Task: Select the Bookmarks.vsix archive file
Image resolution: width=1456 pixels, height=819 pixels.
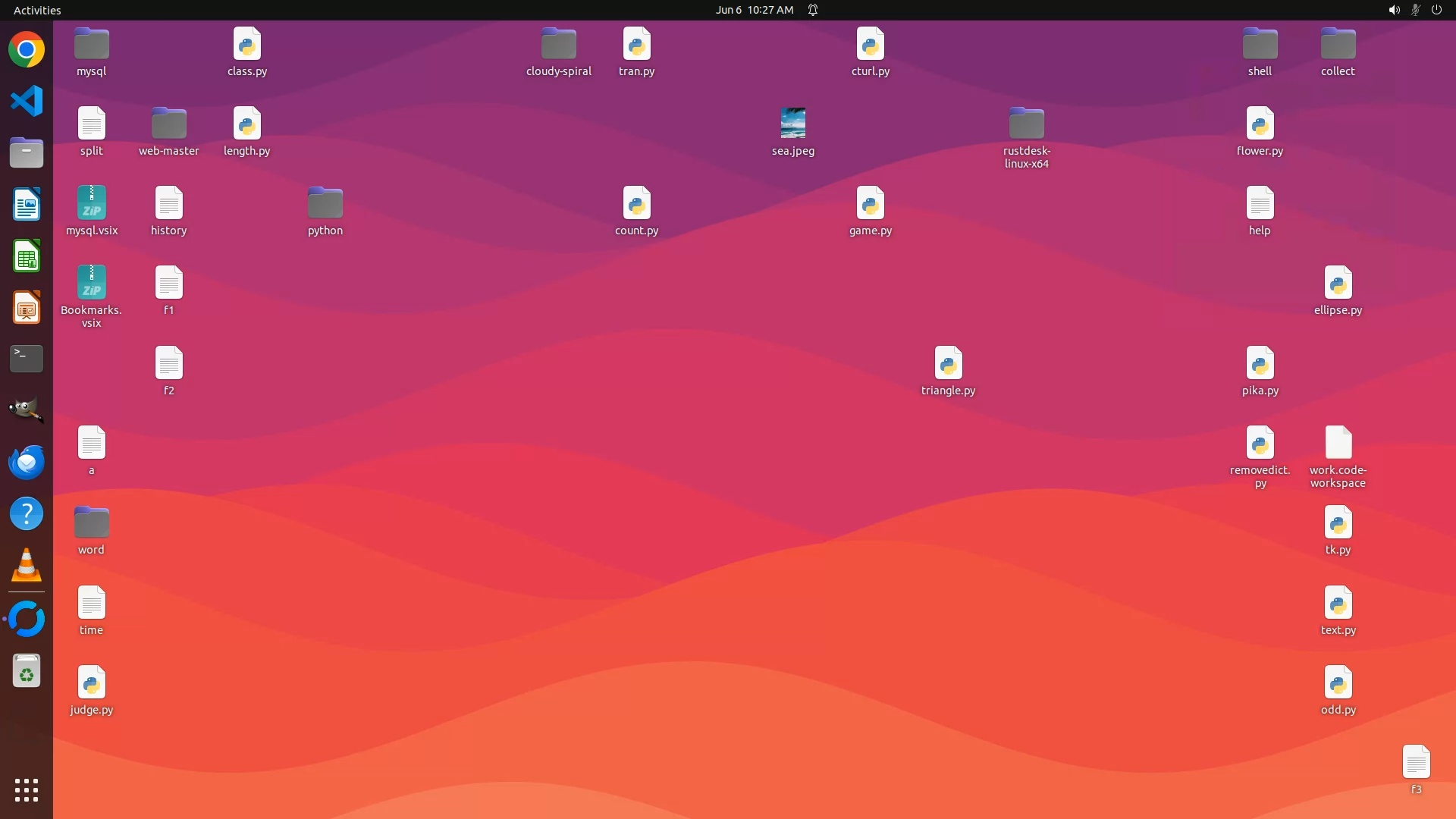Action: [92, 283]
